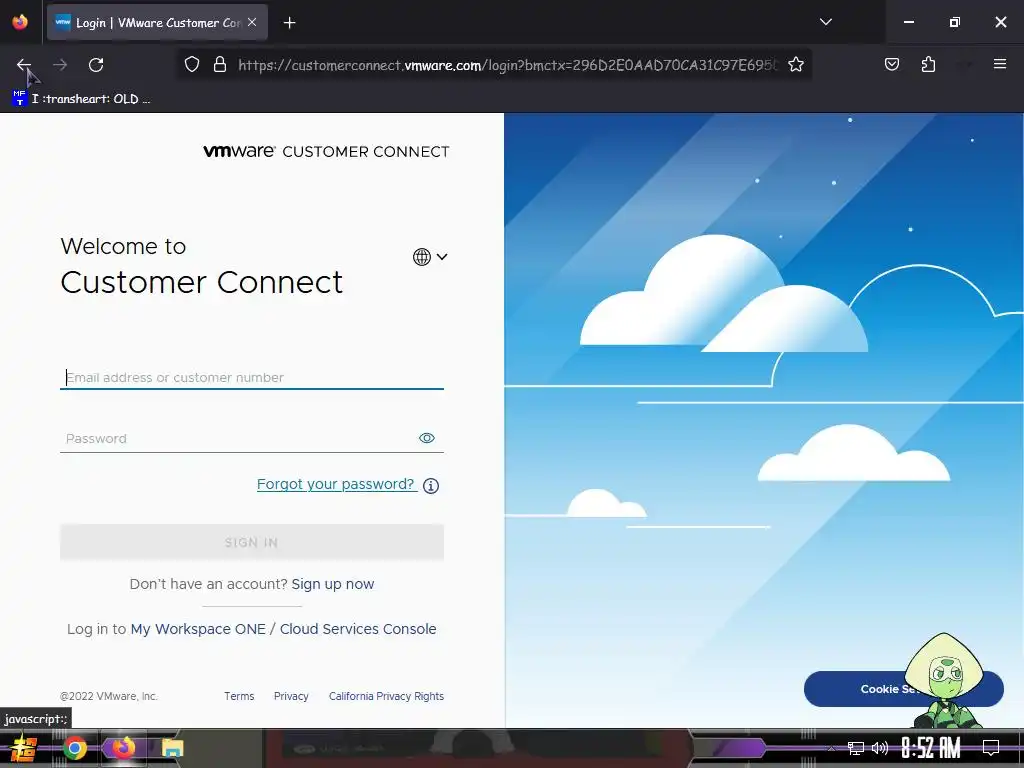This screenshot has width=1024, height=768.
Task: Open the notification center icon
Action: 991,748
